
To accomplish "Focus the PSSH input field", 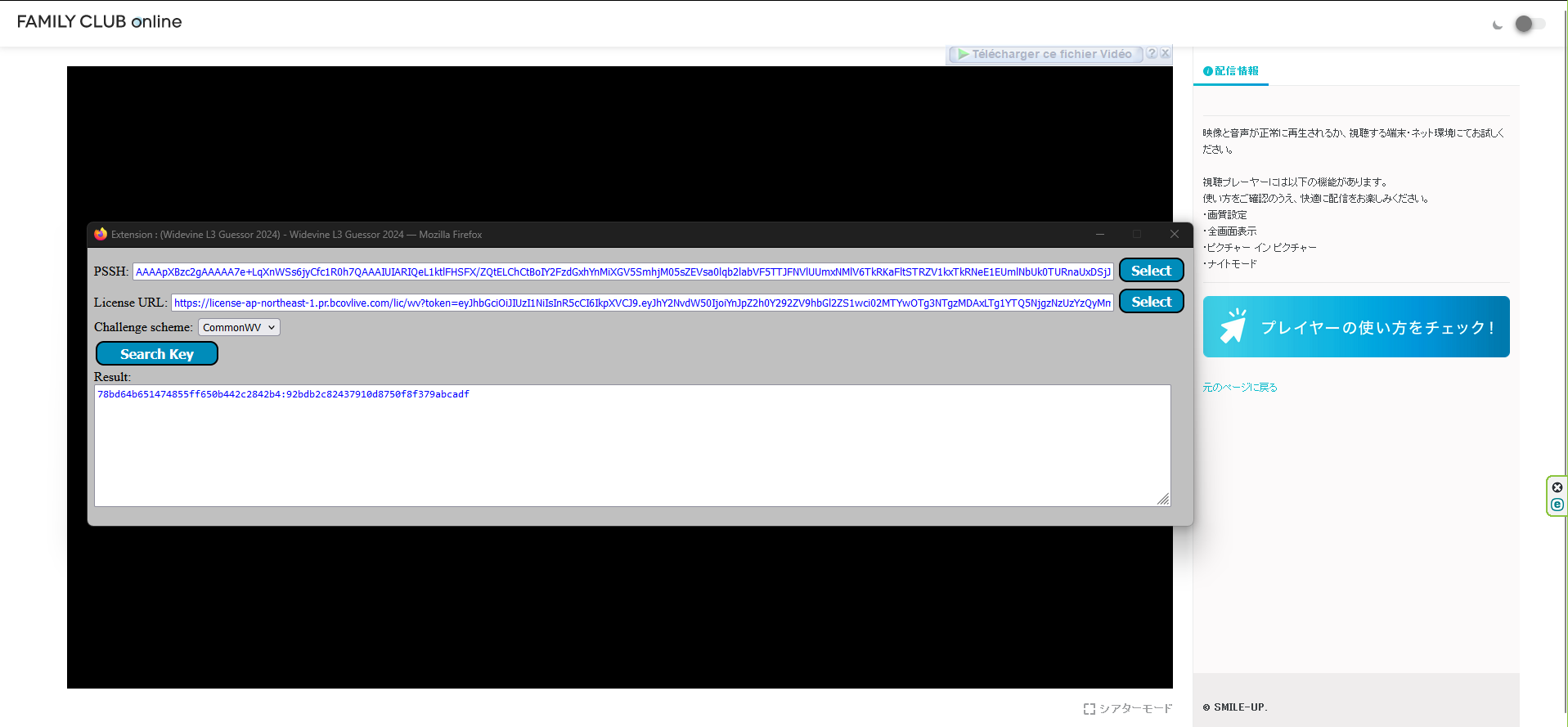I will pyautogui.click(x=623, y=272).
